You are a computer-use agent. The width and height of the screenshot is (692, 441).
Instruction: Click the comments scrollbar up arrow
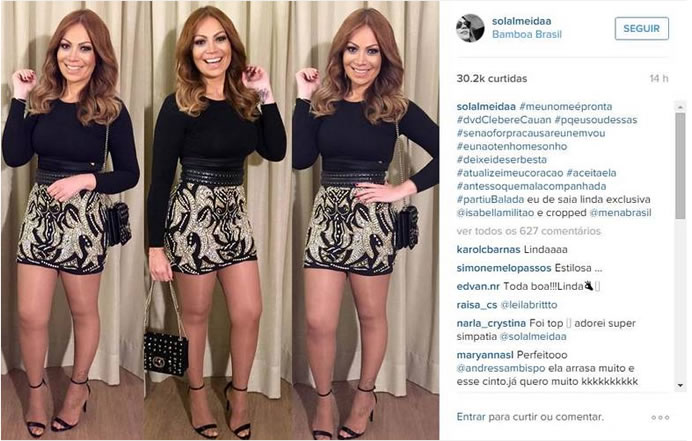[680, 107]
